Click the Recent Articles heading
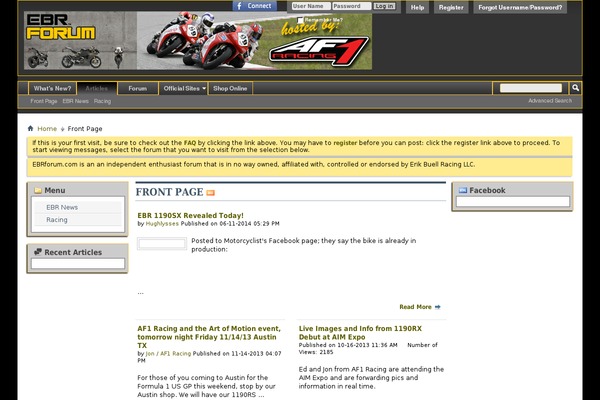600x400 pixels. coord(73,252)
